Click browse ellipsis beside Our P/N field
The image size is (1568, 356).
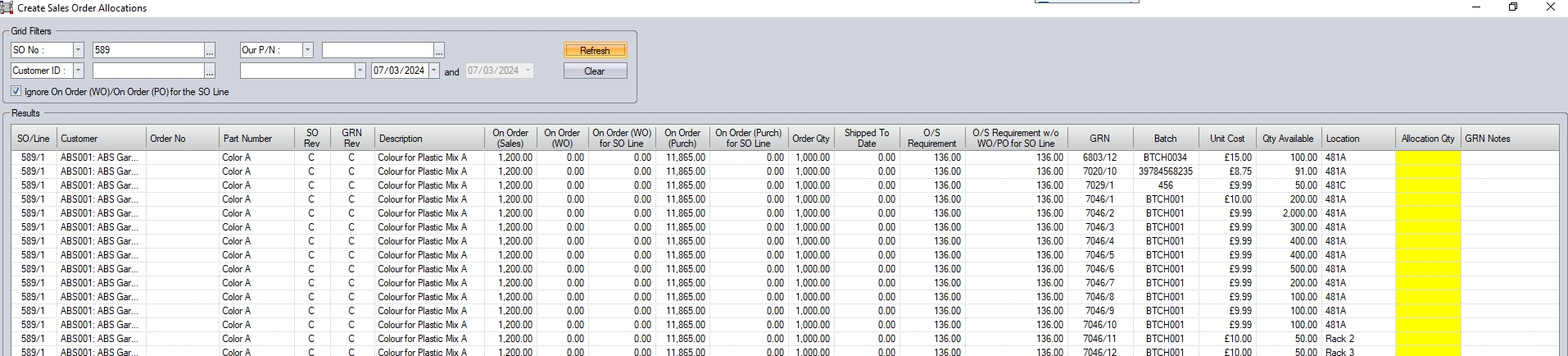coord(439,51)
